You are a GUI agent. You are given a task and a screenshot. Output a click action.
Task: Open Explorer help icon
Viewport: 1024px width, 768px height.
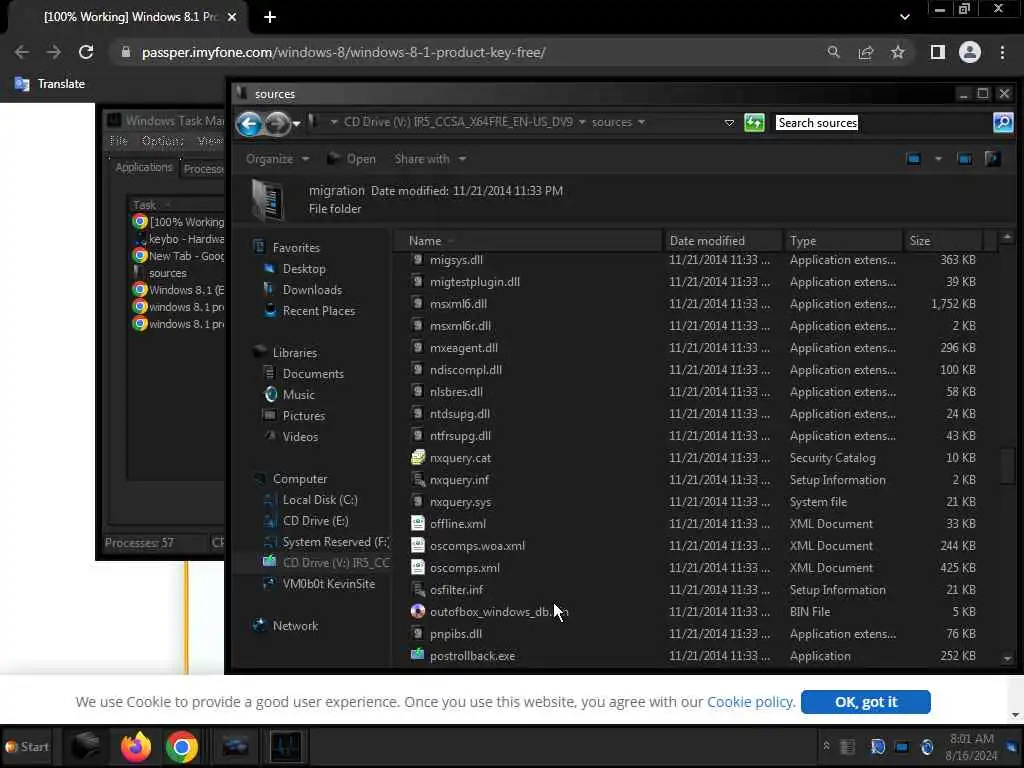click(x=993, y=159)
